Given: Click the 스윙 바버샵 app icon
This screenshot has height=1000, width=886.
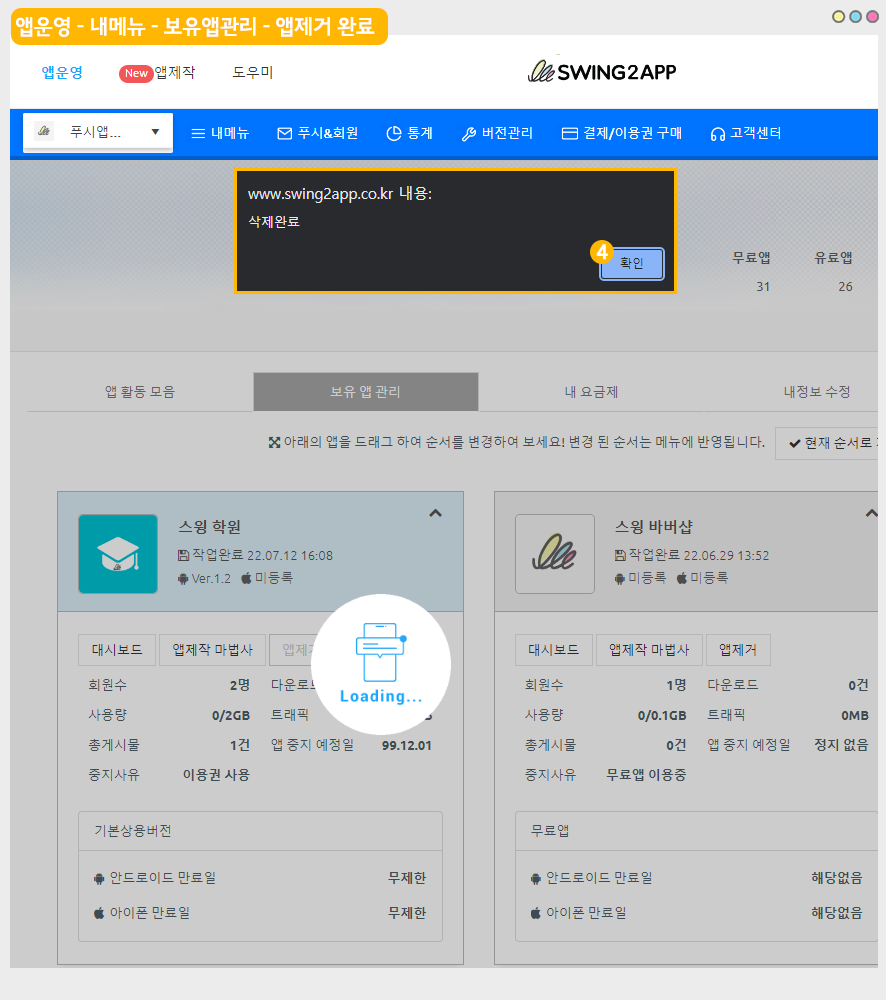Looking at the screenshot, I should pos(554,554).
